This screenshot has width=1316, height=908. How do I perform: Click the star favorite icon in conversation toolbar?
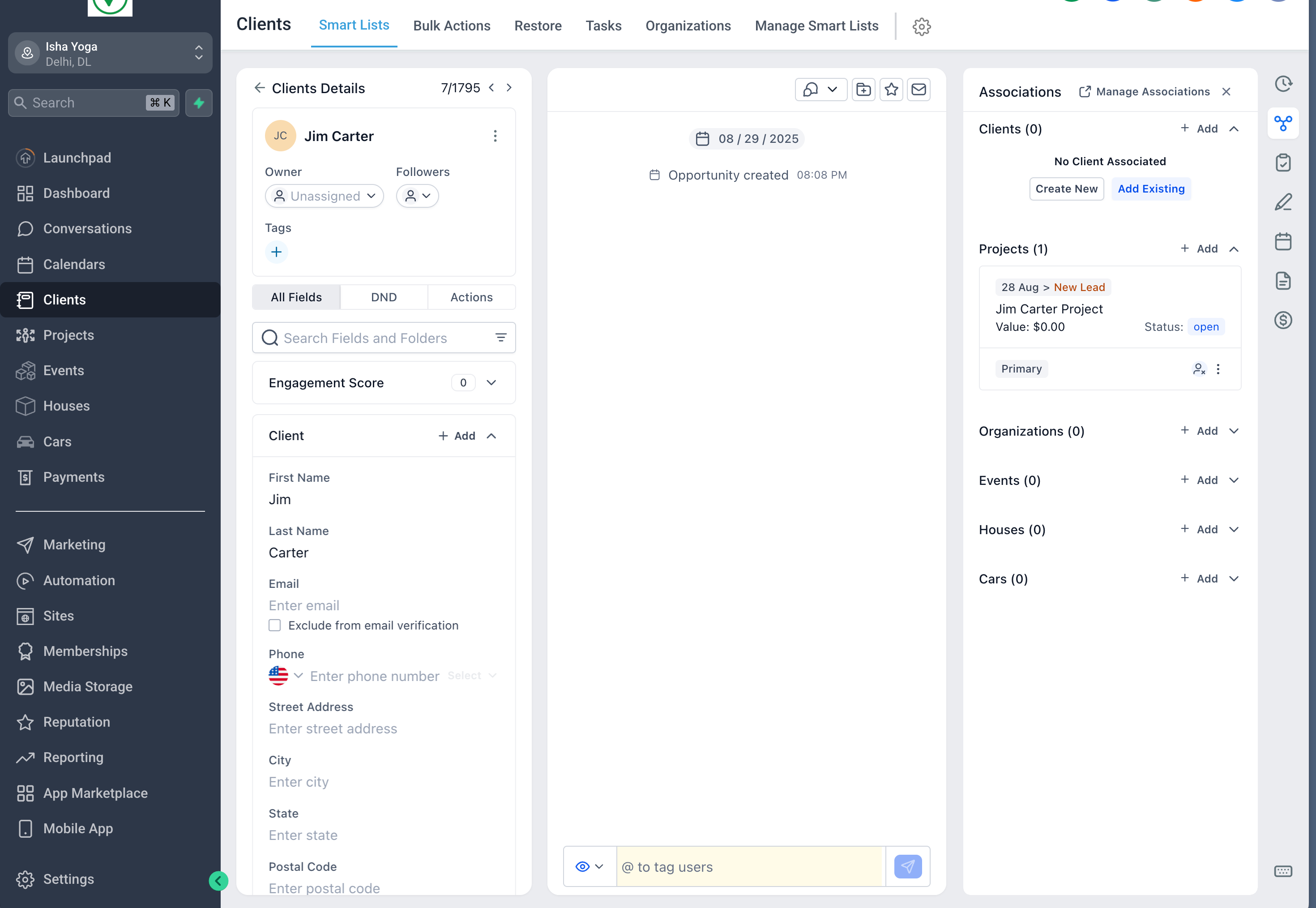[x=891, y=89]
